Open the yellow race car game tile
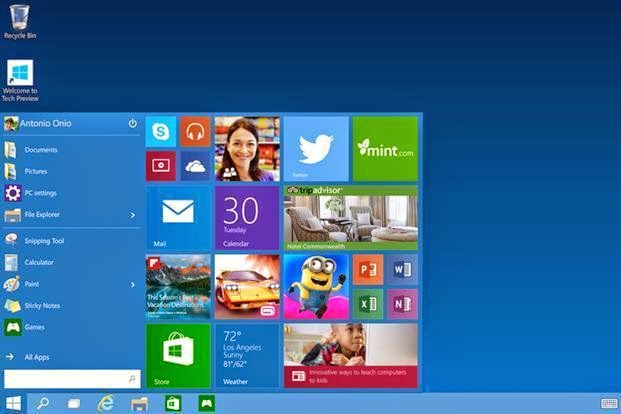 [247, 287]
